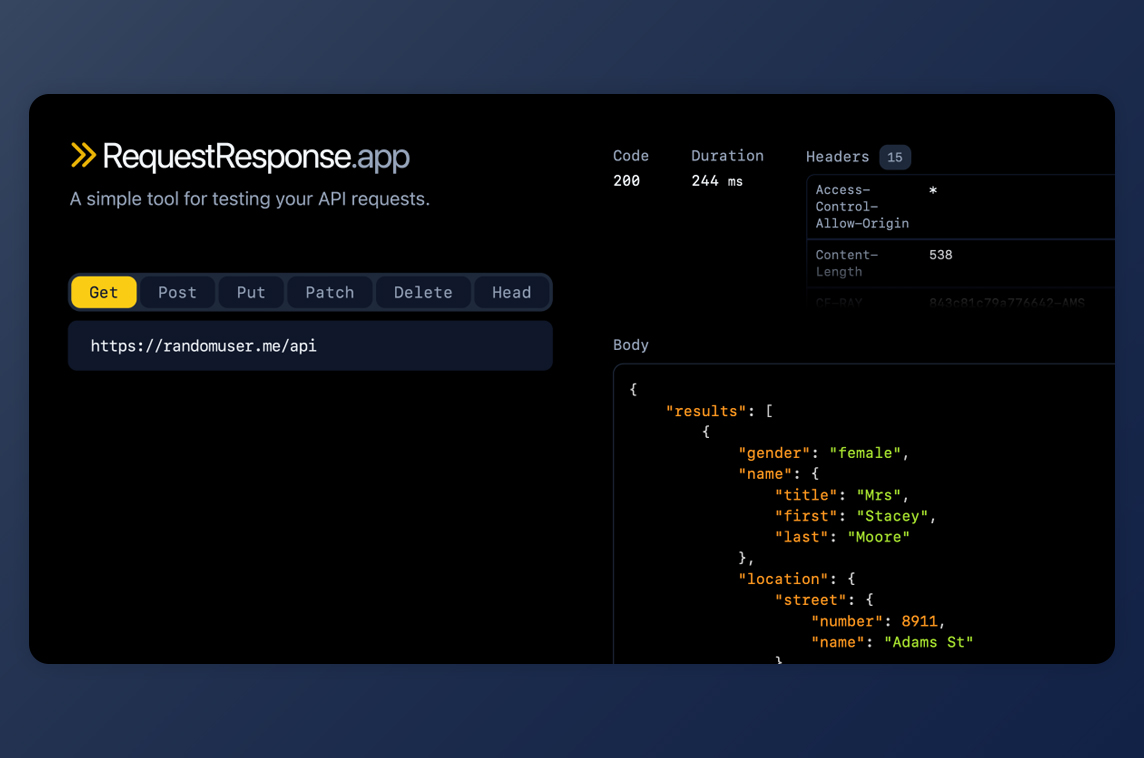Viewport: 1144px width, 758px height.
Task: Click the "Adams St" street name value
Action: tap(929, 643)
